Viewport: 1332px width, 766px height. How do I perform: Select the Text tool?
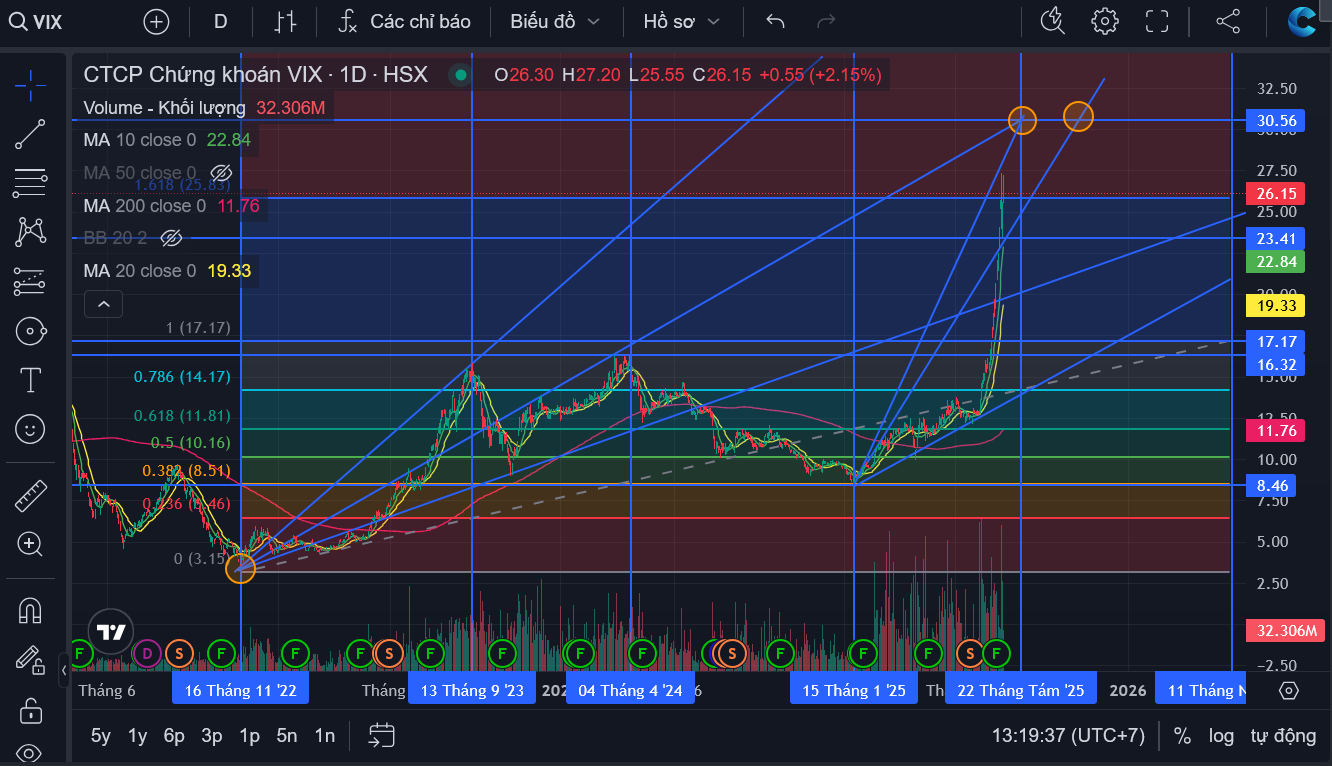click(x=31, y=380)
